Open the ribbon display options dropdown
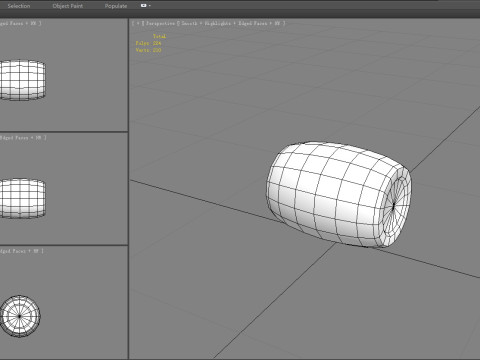The height and width of the screenshot is (360, 480). tap(145, 6)
